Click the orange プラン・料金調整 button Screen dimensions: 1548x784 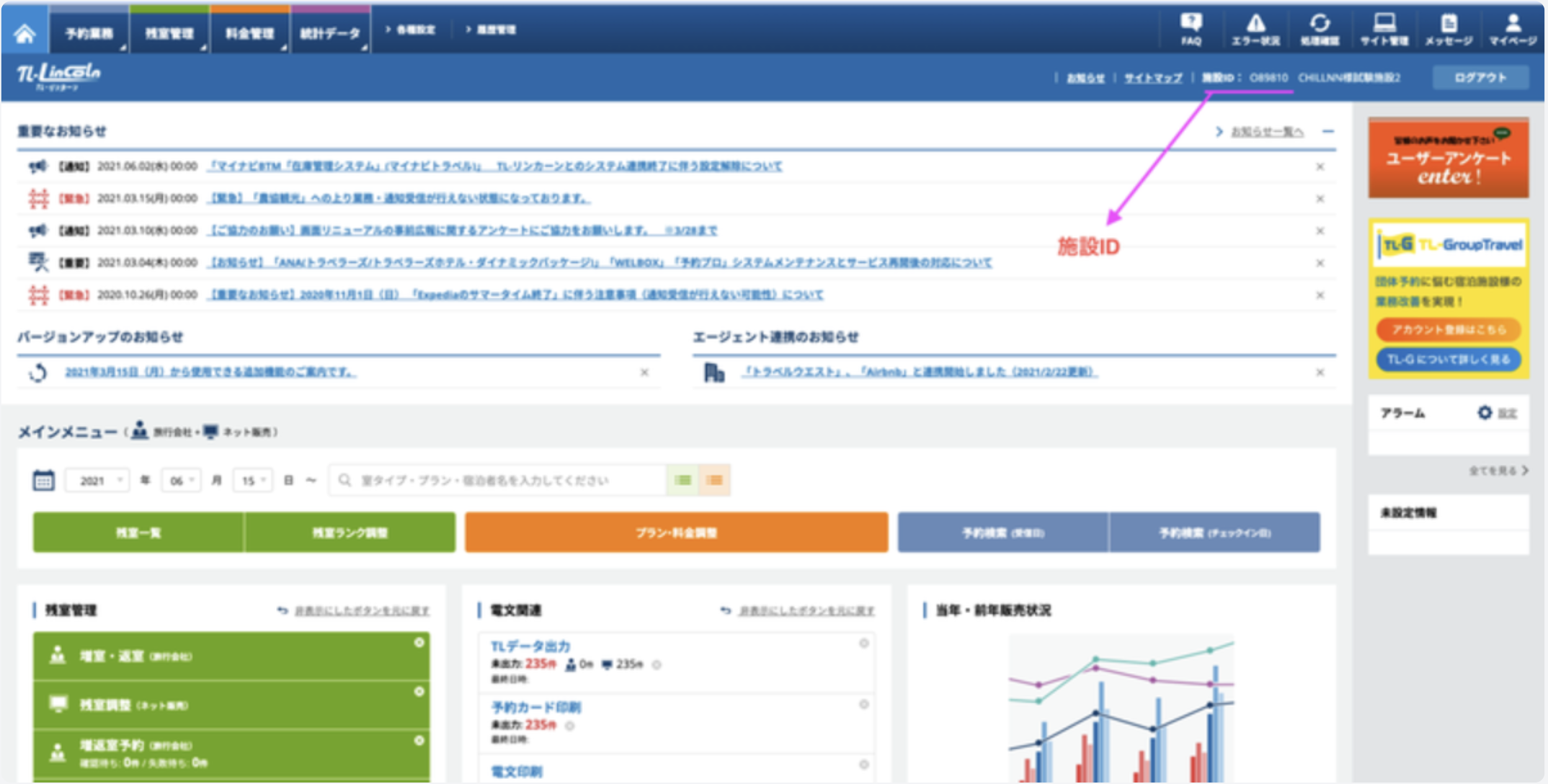point(676,533)
